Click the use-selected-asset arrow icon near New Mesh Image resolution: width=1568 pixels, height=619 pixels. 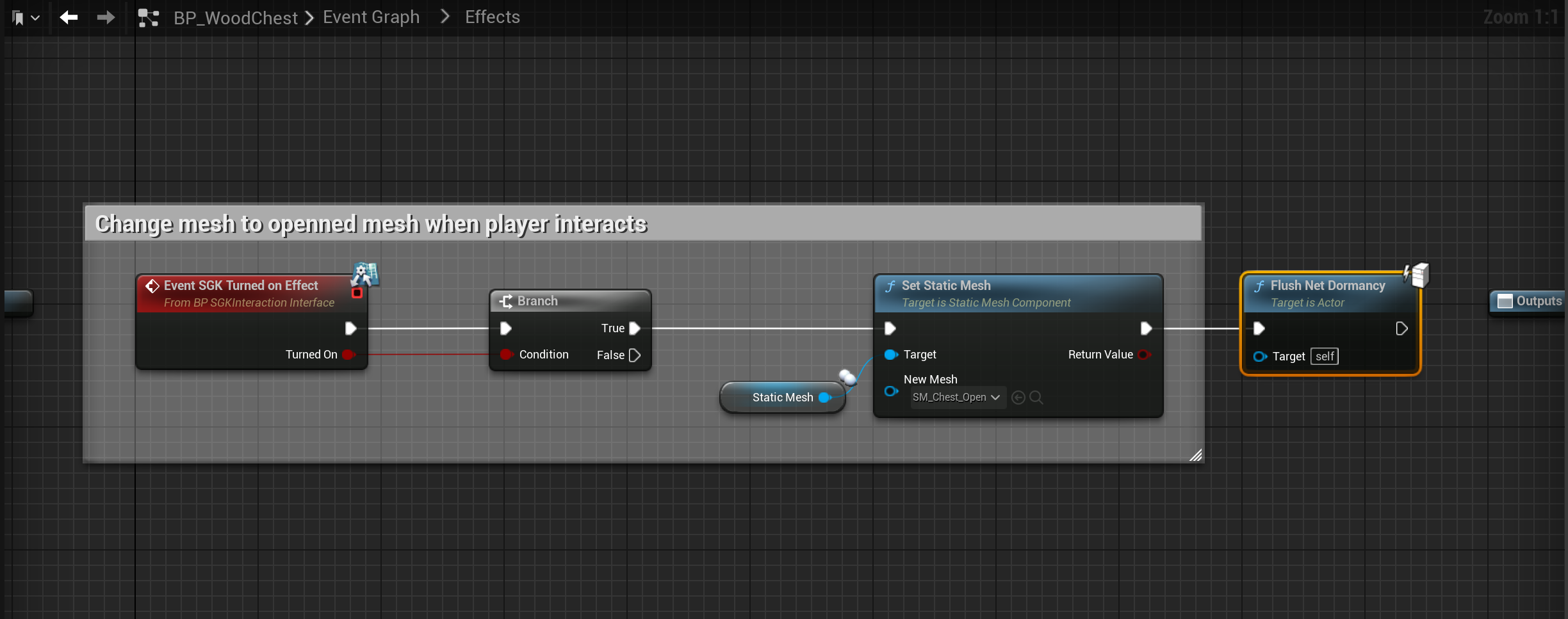(1018, 398)
